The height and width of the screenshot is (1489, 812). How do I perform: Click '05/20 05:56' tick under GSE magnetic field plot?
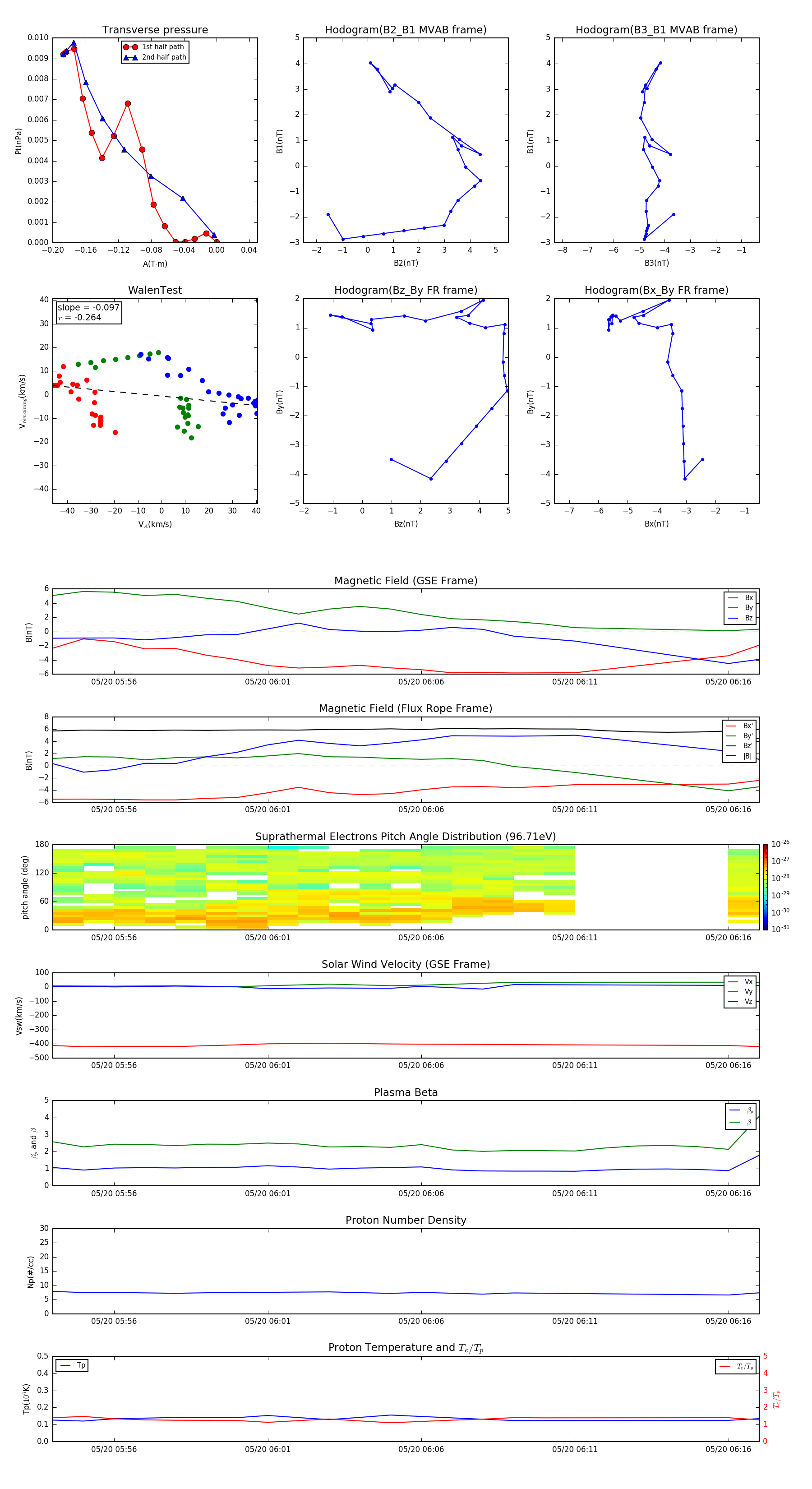pyautogui.click(x=114, y=682)
